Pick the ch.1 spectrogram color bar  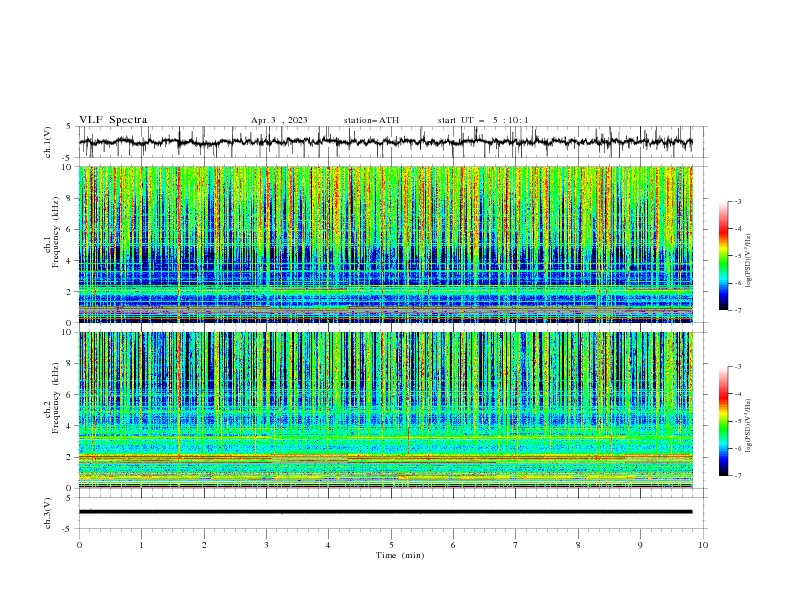click(724, 256)
